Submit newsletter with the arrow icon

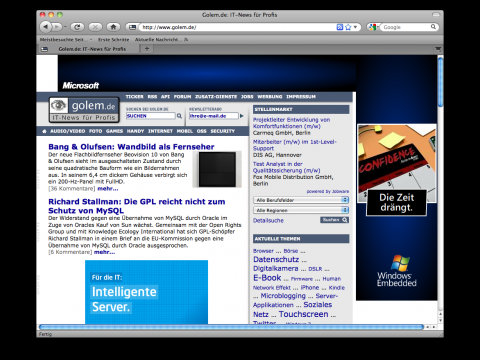[x=242, y=116]
